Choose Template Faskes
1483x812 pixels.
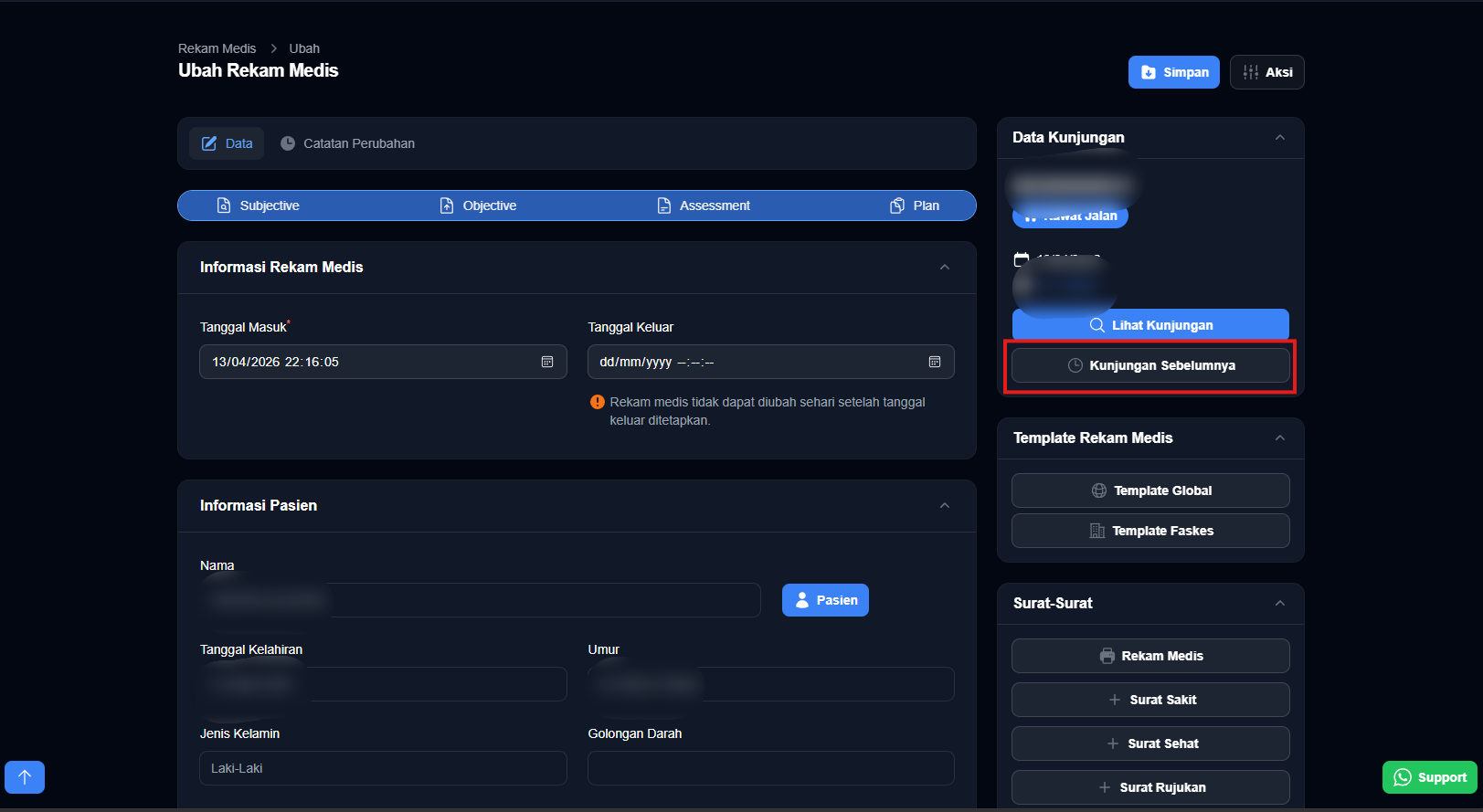pos(1150,531)
